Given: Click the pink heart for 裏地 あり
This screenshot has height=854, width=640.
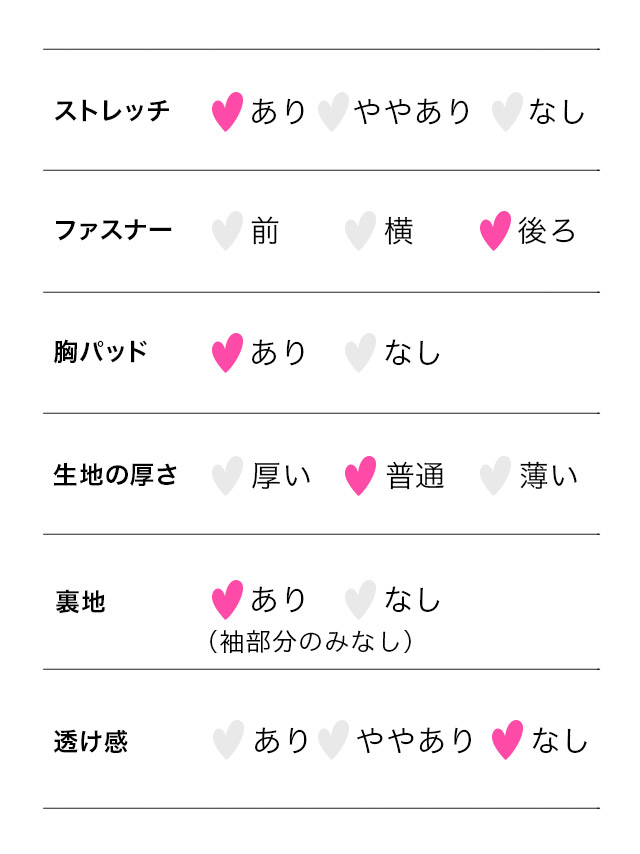Looking at the screenshot, I should [228, 600].
